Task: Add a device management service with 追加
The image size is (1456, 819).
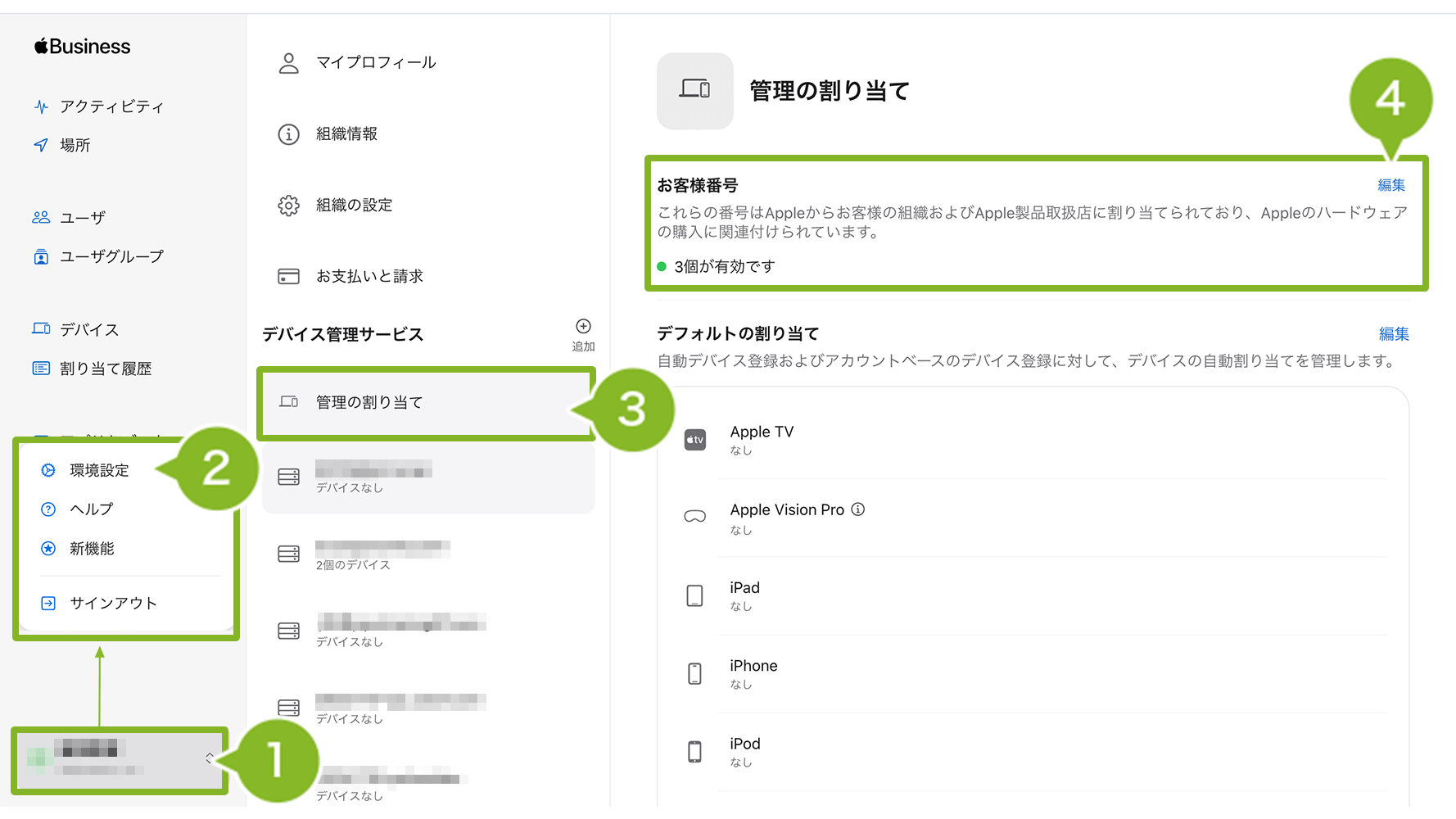Action: click(x=583, y=333)
